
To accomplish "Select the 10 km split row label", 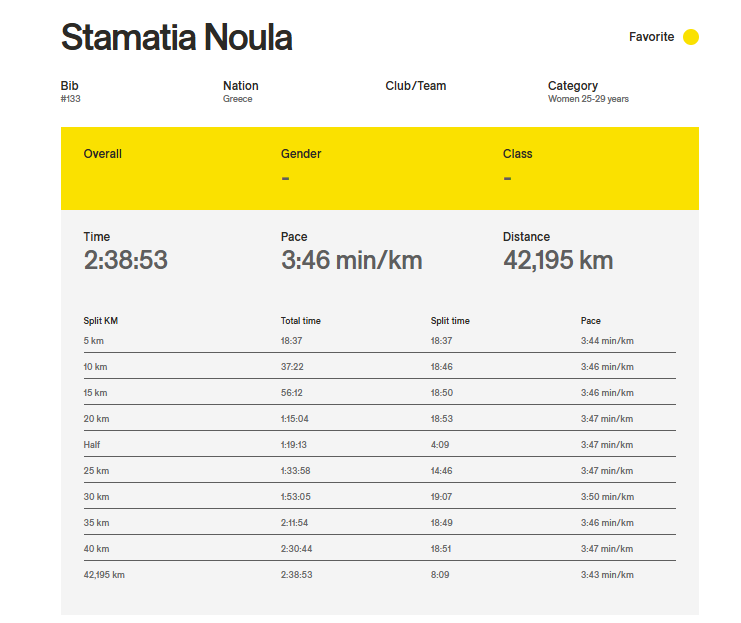I will 95,367.
